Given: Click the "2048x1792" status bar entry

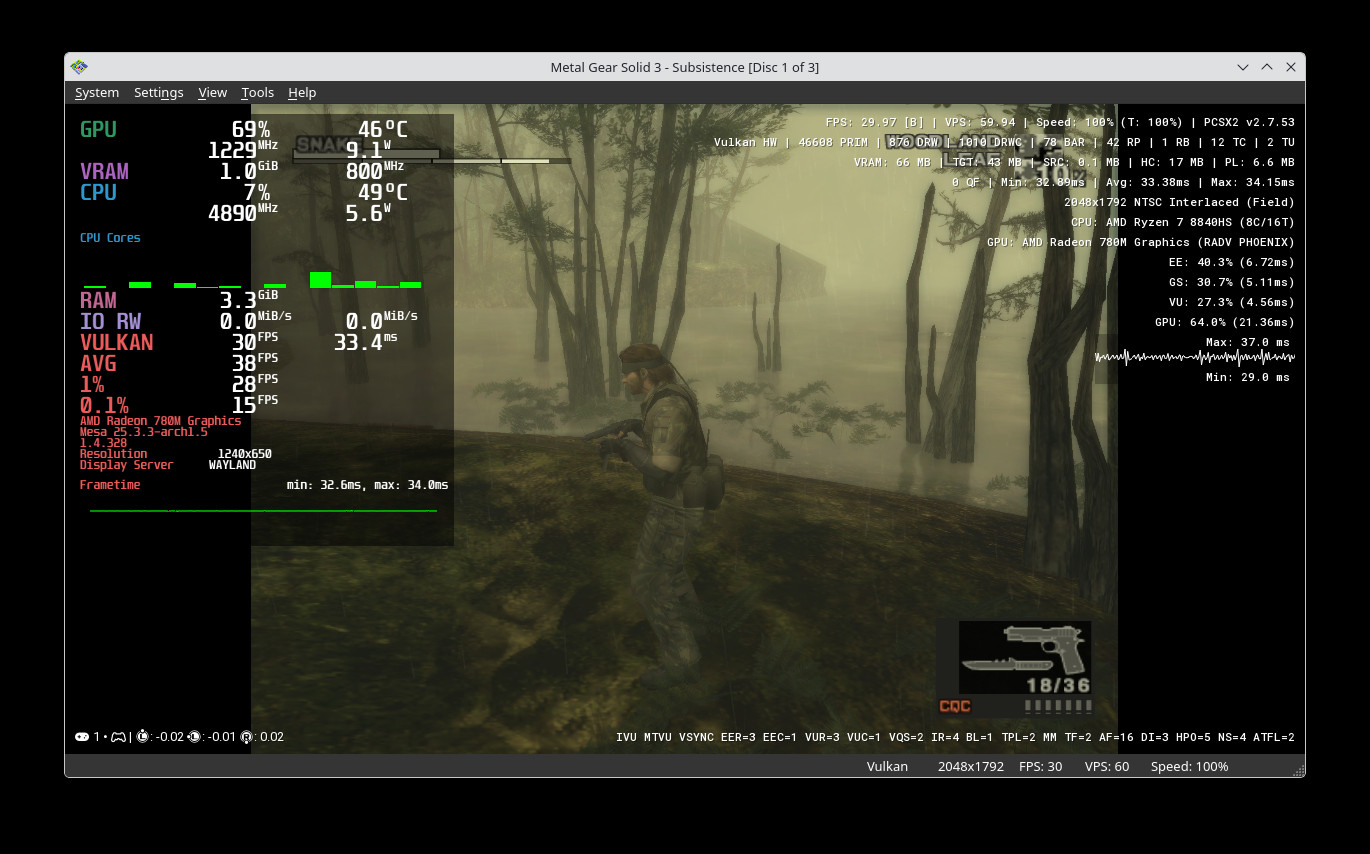Looking at the screenshot, I should pos(971,766).
